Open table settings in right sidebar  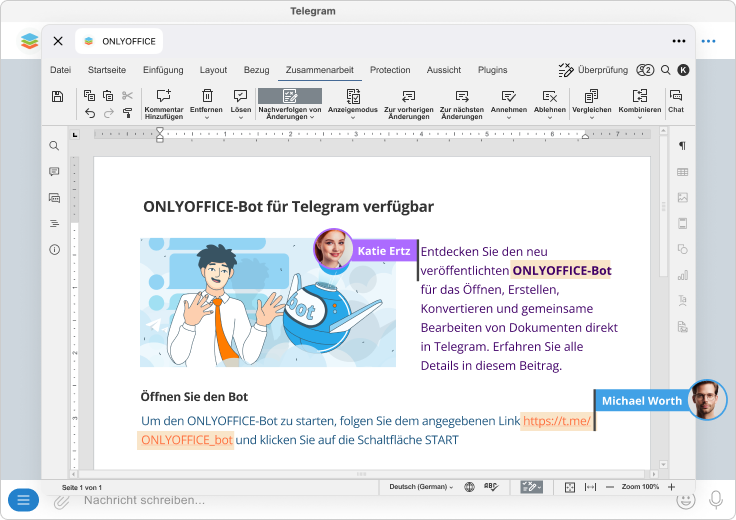point(682,172)
